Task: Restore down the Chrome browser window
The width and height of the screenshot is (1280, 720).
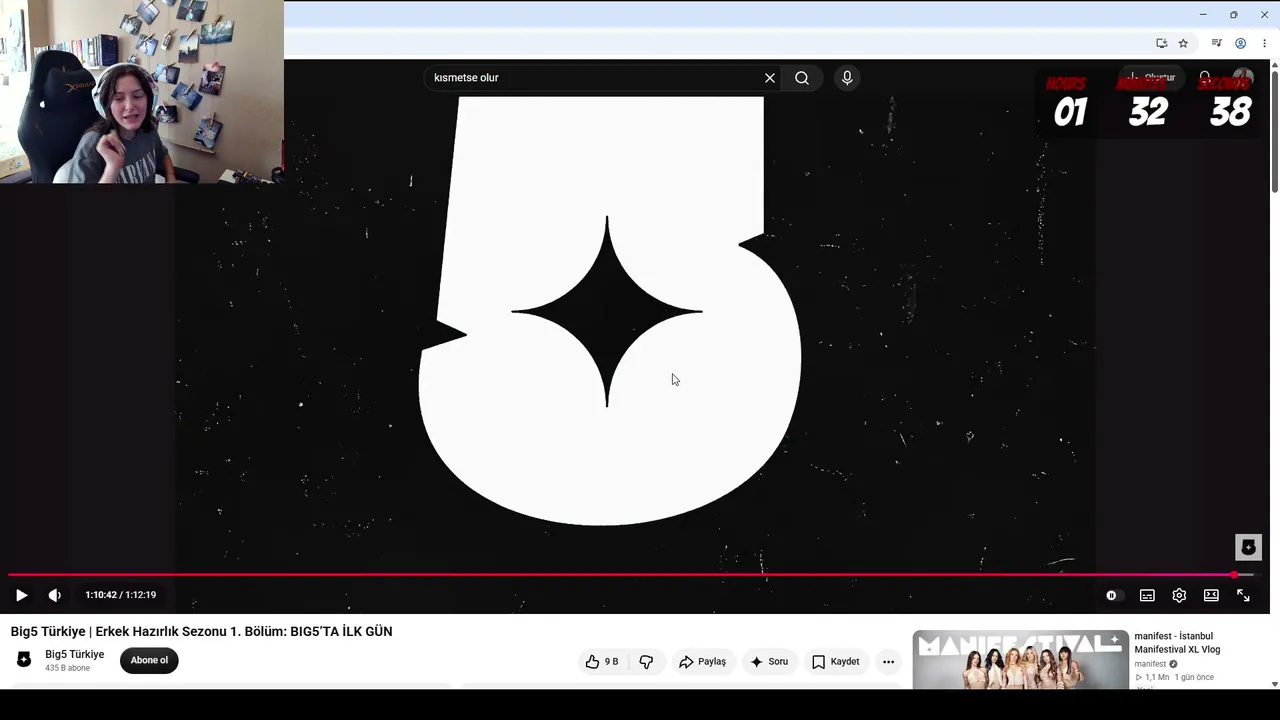Action: 1233,14
